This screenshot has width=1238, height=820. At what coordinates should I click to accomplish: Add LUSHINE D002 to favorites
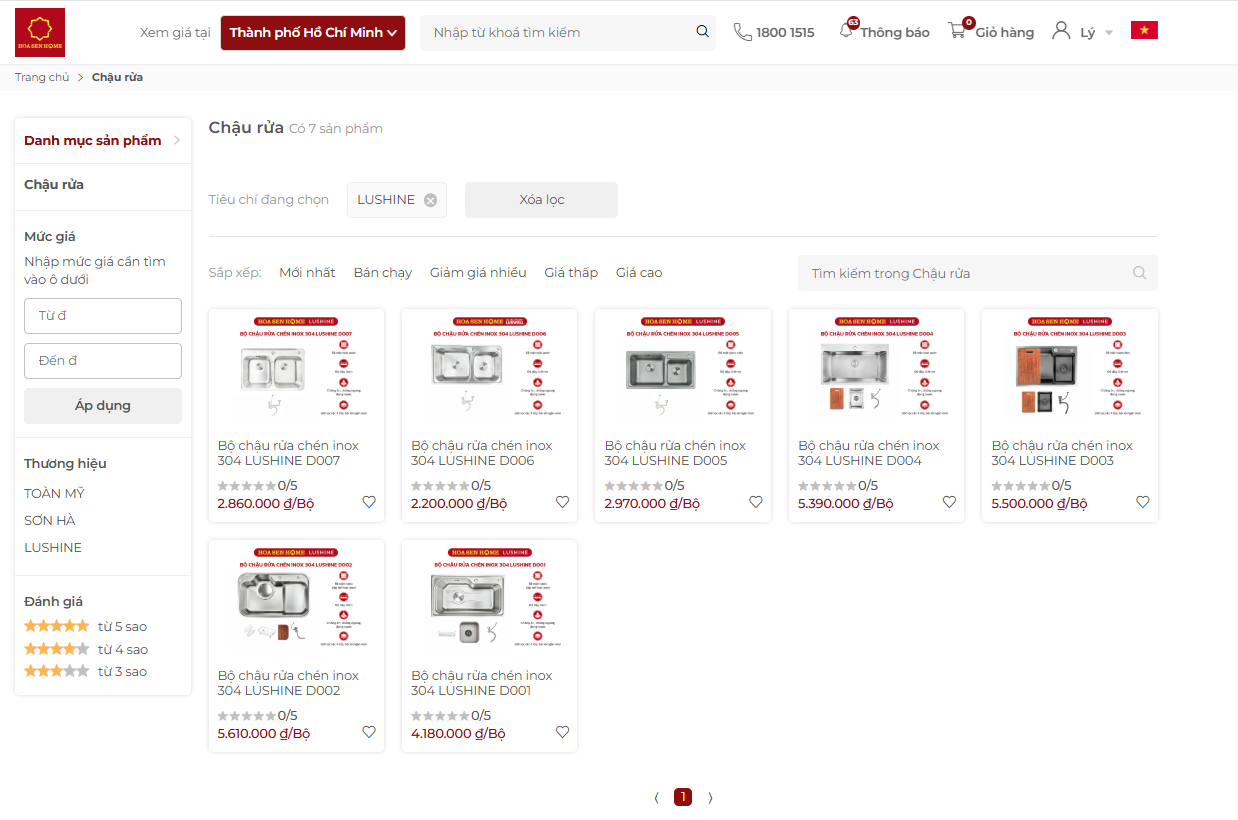pos(369,732)
